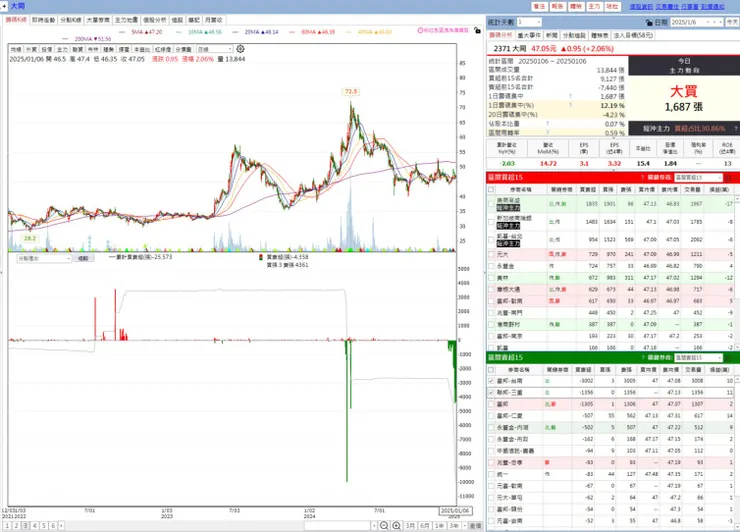
Task: Tick checkbox for 富邦 seller row
Action: 491,405
